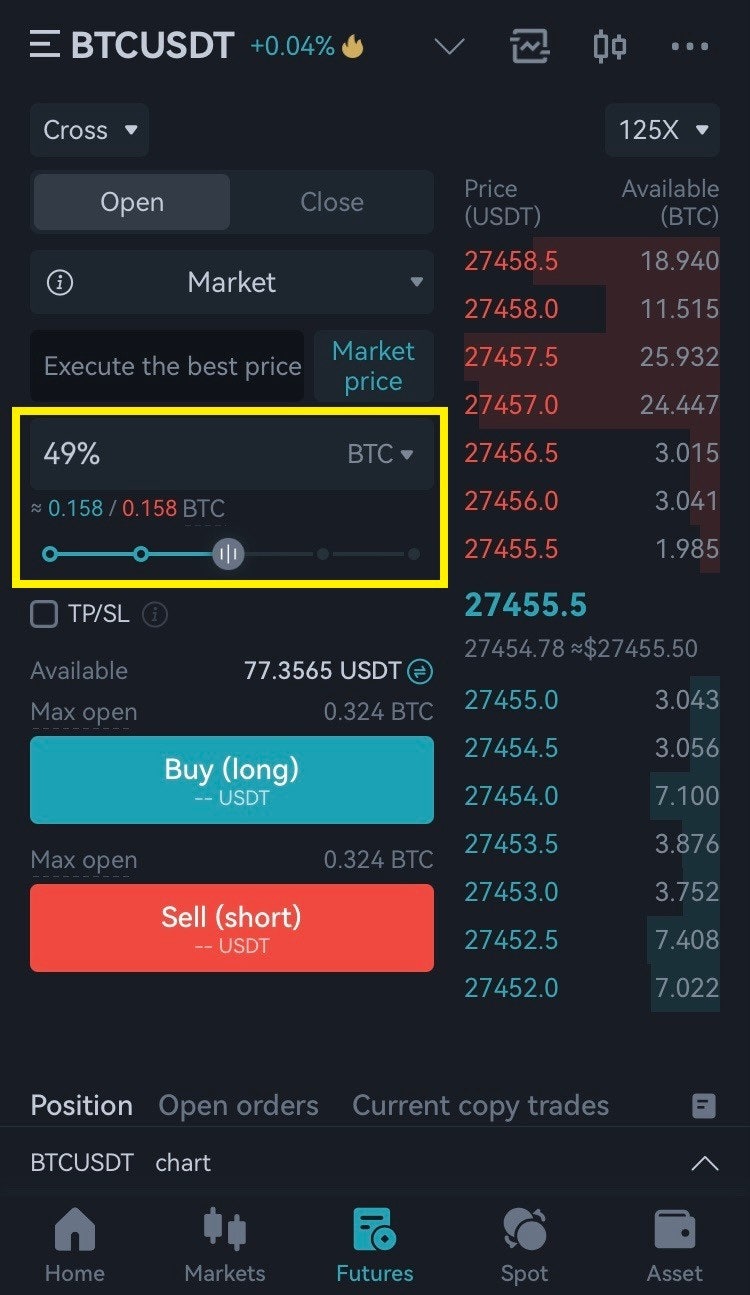Open the order history icon near Position tabs
The width and height of the screenshot is (750, 1295).
click(704, 1106)
